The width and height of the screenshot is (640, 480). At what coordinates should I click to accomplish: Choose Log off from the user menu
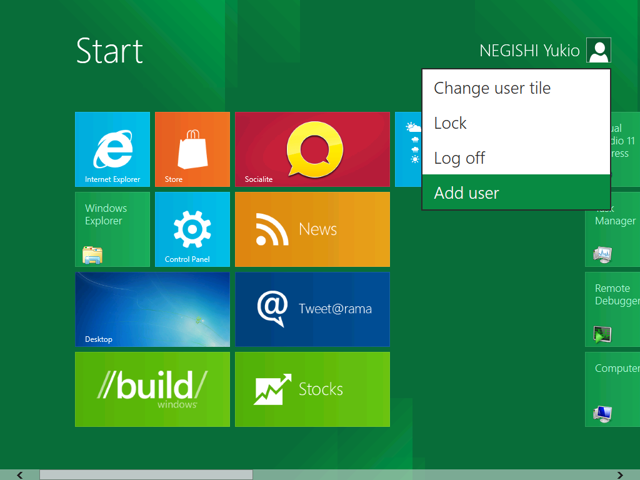click(516, 158)
